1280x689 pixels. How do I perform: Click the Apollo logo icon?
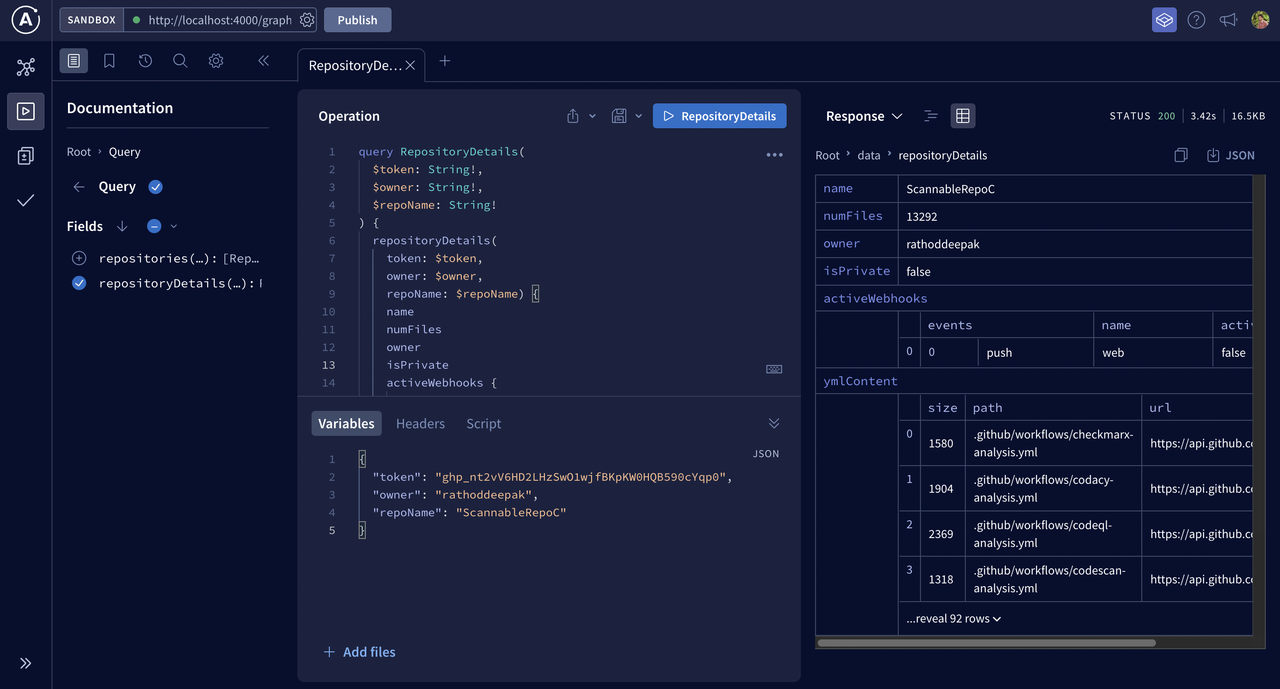pyautogui.click(x=26, y=20)
